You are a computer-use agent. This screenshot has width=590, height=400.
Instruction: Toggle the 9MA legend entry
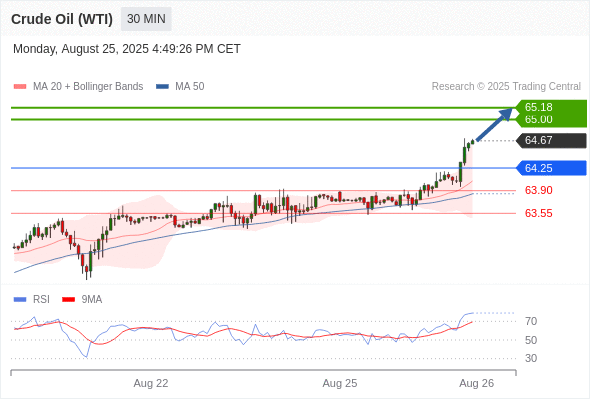82,300
